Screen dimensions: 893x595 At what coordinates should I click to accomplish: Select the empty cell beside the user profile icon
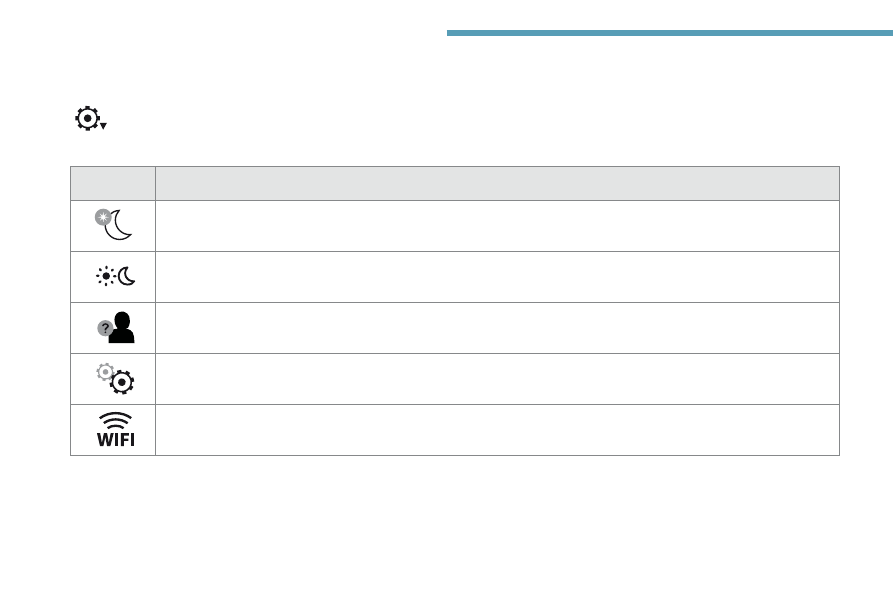[497, 328]
